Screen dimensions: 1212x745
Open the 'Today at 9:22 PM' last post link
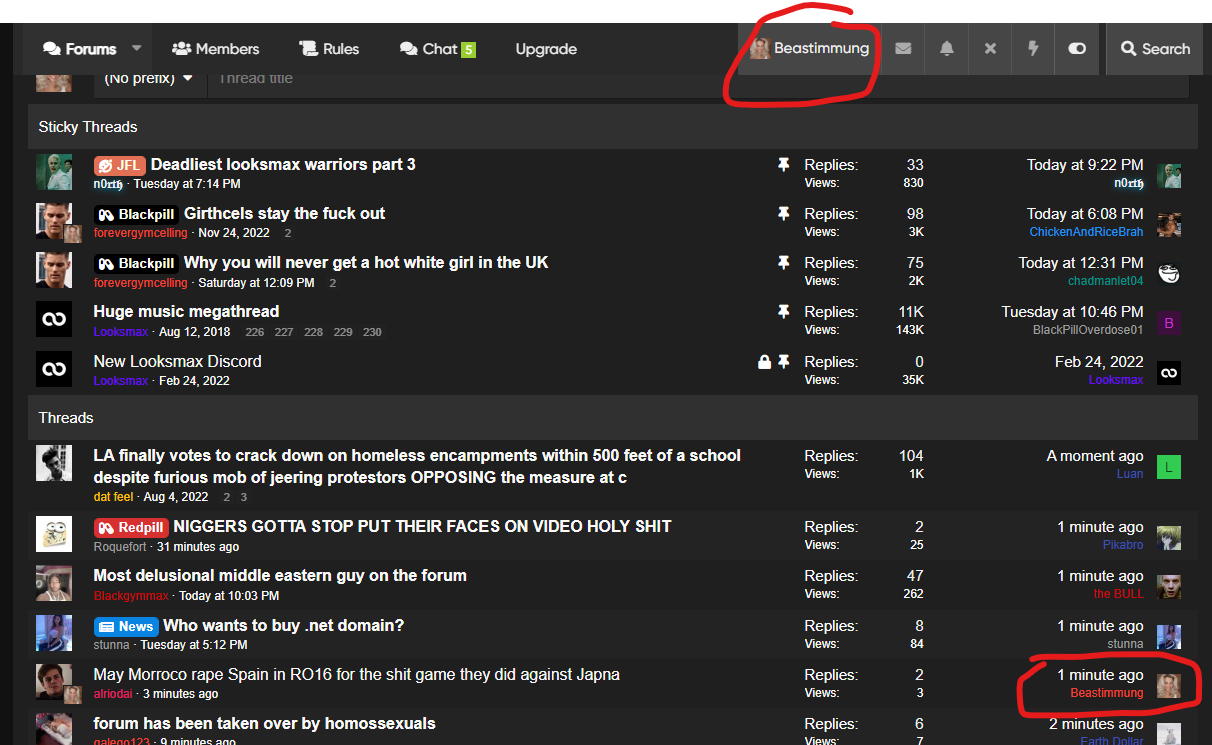[x=1085, y=165]
